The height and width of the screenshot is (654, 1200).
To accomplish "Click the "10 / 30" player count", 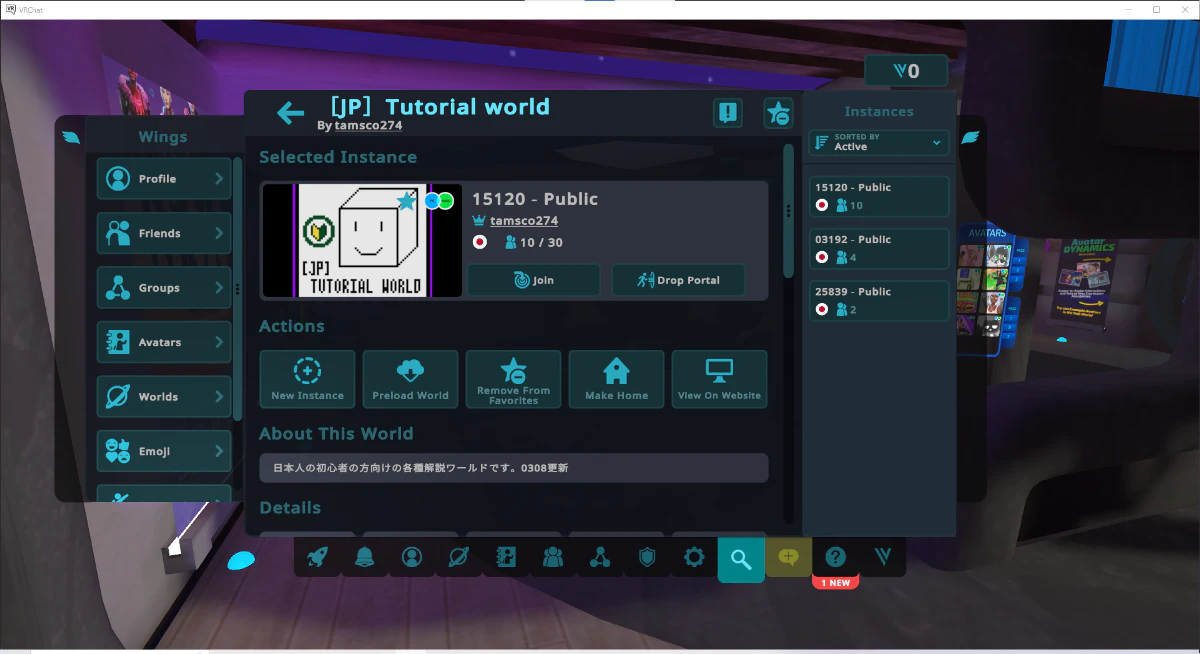I will pyautogui.click(x=541, y=243).
